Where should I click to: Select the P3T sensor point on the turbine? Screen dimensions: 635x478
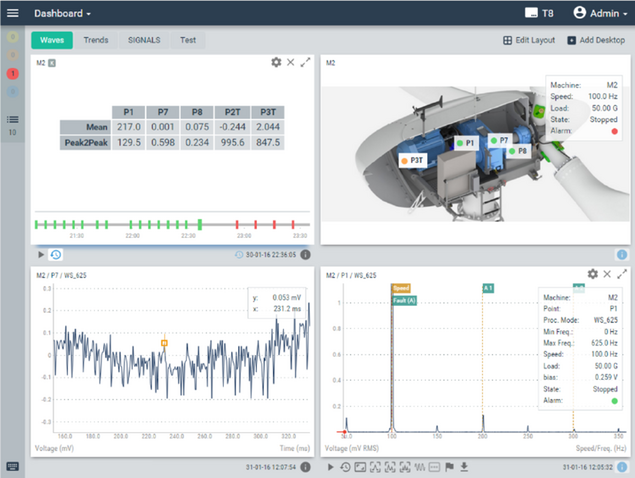coord(414,159)
